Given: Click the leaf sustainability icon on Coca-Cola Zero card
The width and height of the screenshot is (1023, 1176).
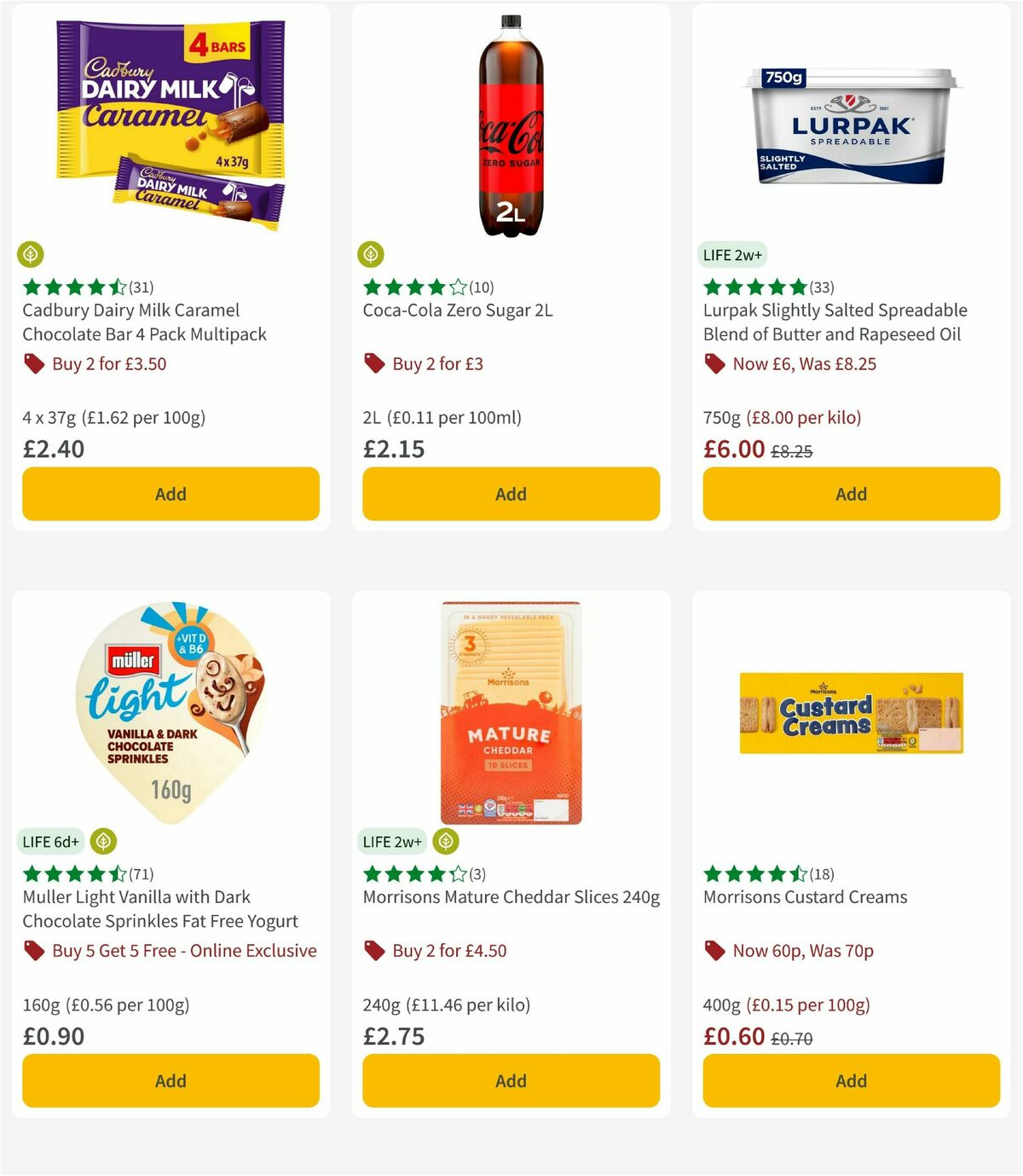Looking at the screenshot, I should click(372, 254).
